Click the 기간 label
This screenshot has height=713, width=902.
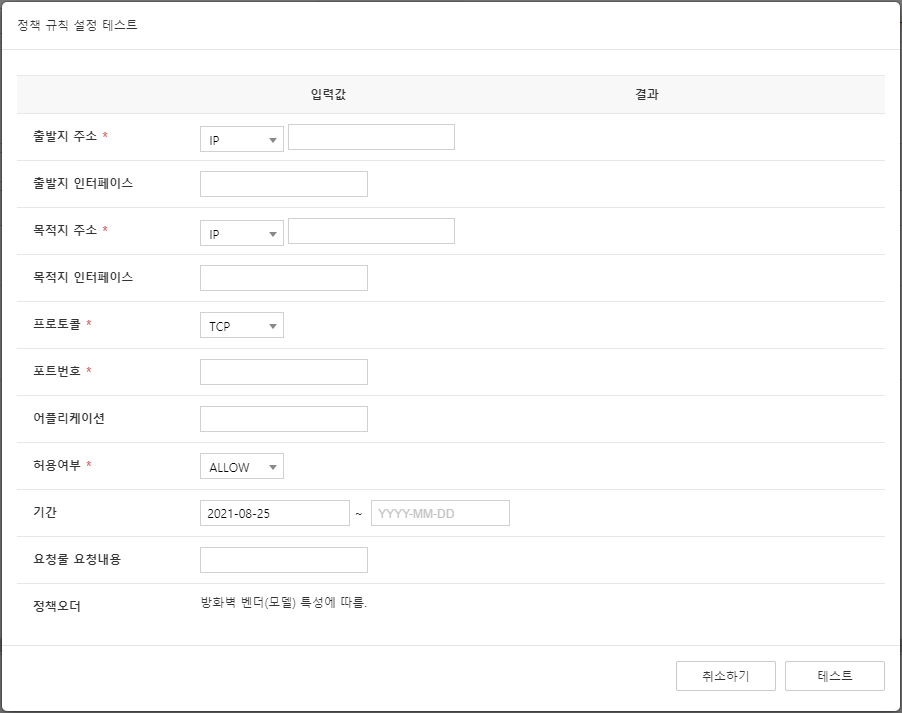45,512
